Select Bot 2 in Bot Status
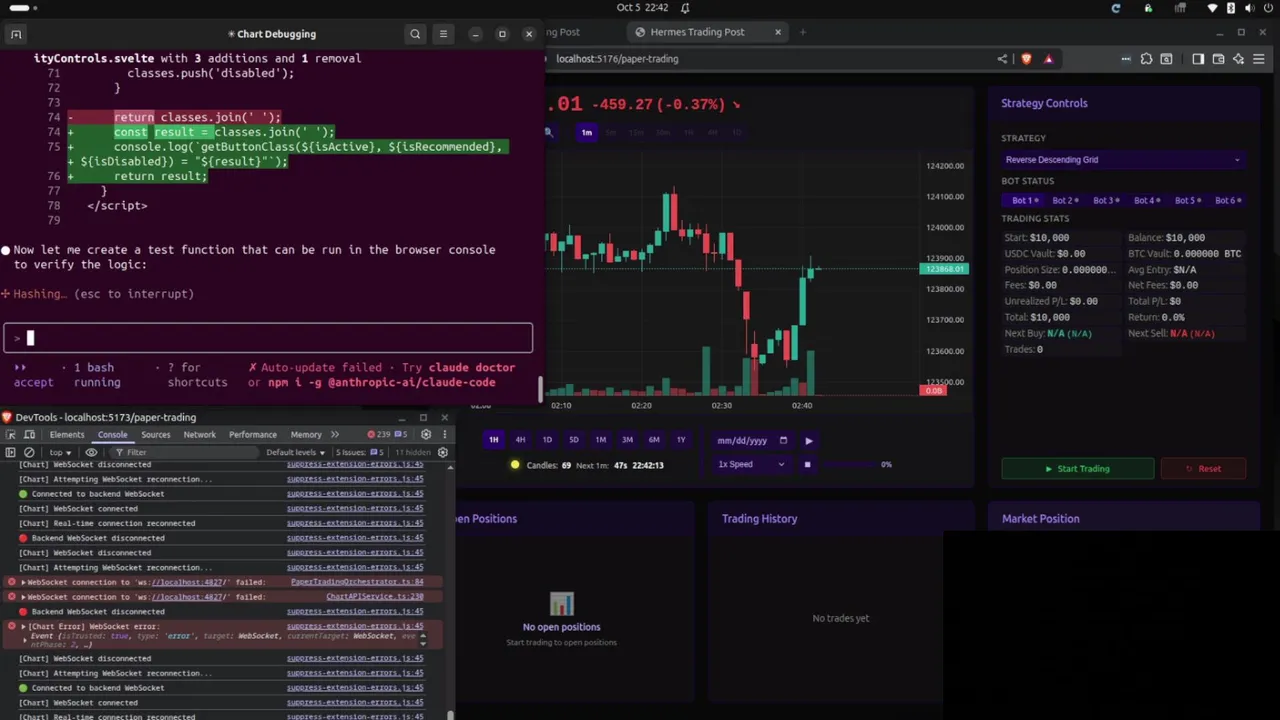 pyautogui.click(x=1064, y=200)
